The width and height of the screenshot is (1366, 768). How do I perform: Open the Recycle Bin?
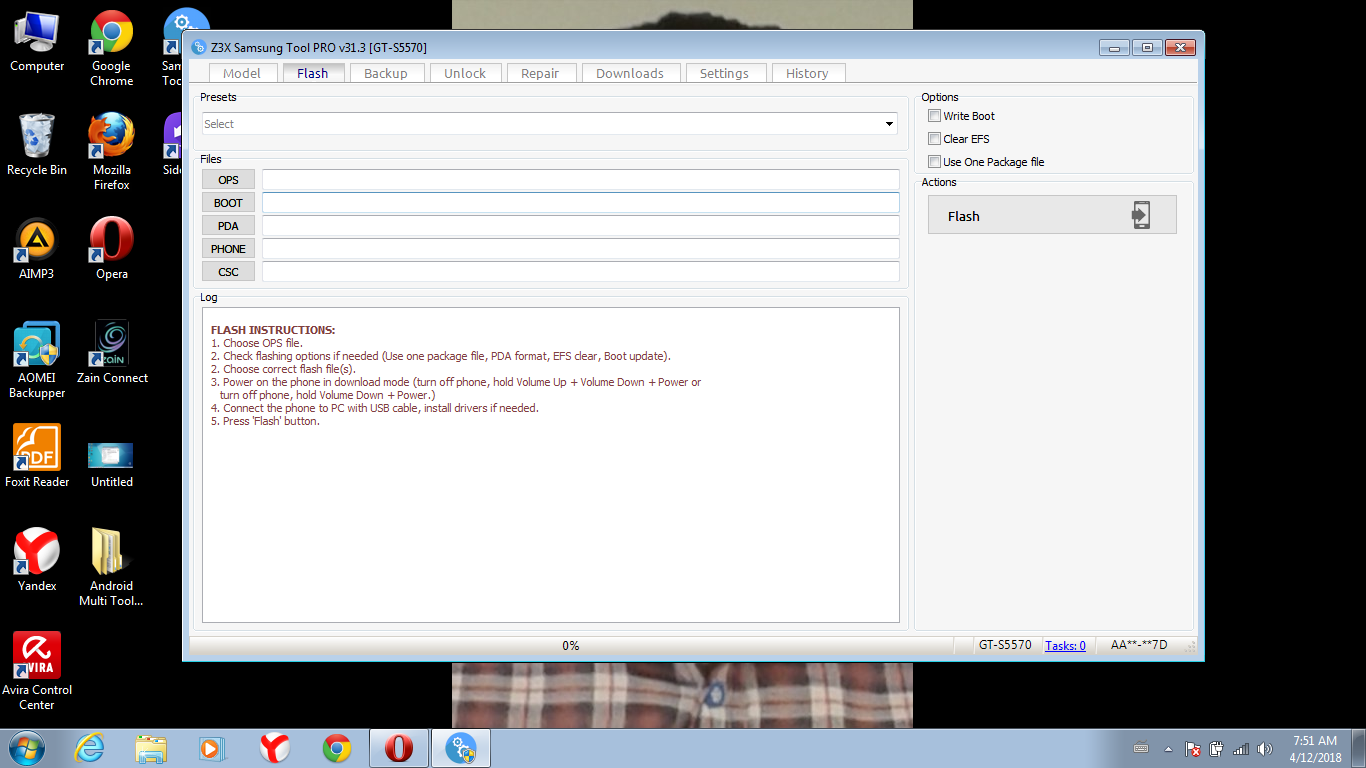click(37, 145)
